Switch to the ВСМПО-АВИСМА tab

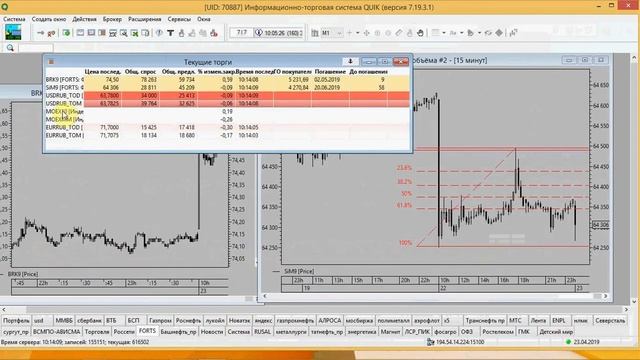(x=56, y=332)
